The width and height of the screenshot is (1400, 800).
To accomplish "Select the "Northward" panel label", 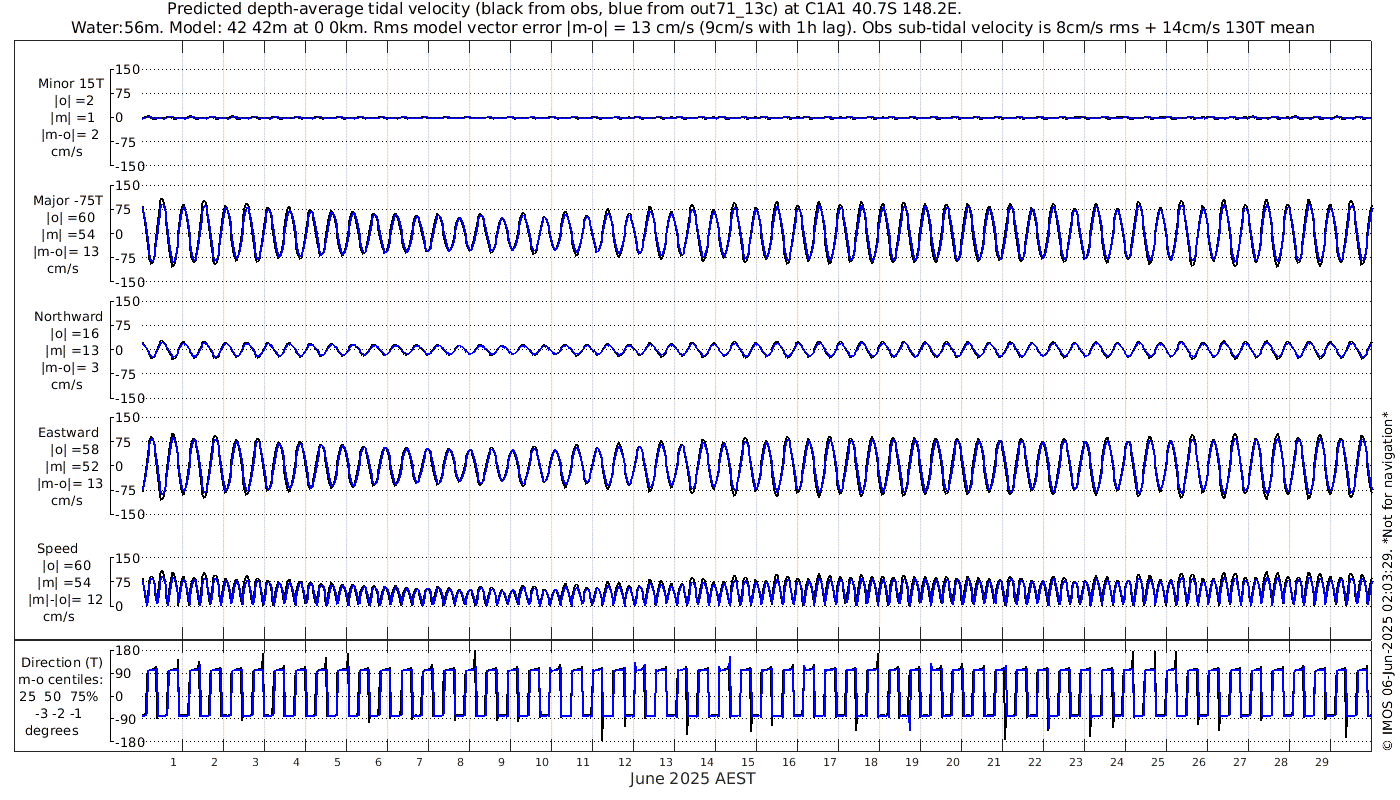I will click(69, 316).
